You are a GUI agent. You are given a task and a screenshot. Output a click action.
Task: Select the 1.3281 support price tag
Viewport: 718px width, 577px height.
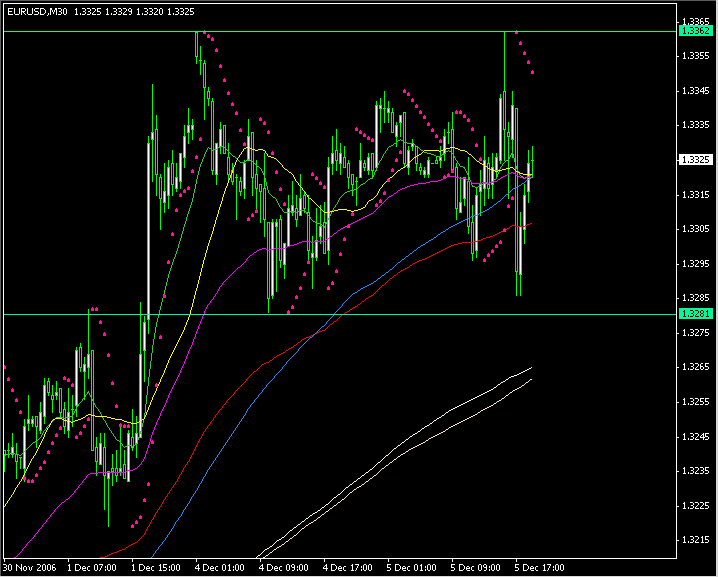click(696, 314)
